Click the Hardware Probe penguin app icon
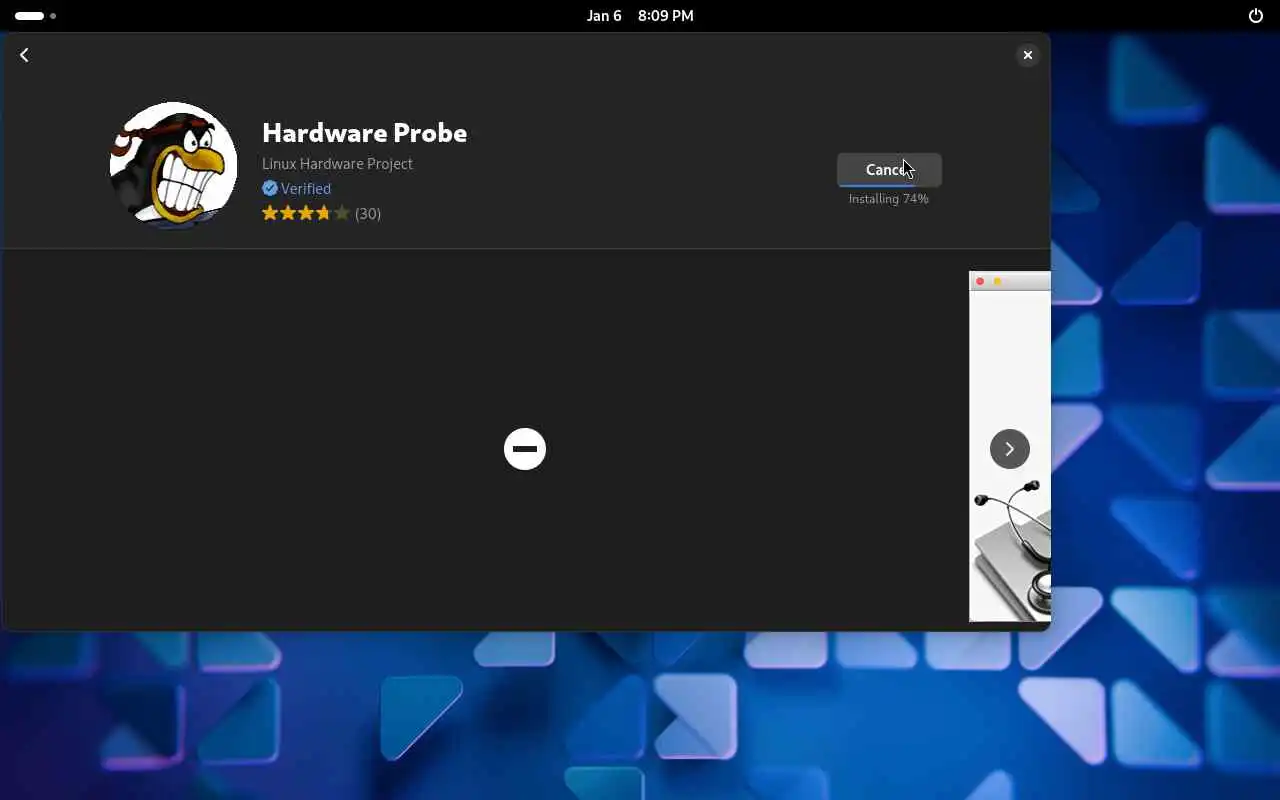Image resolution: width=1280 pixels, height=800 pixels. (174, 166)
